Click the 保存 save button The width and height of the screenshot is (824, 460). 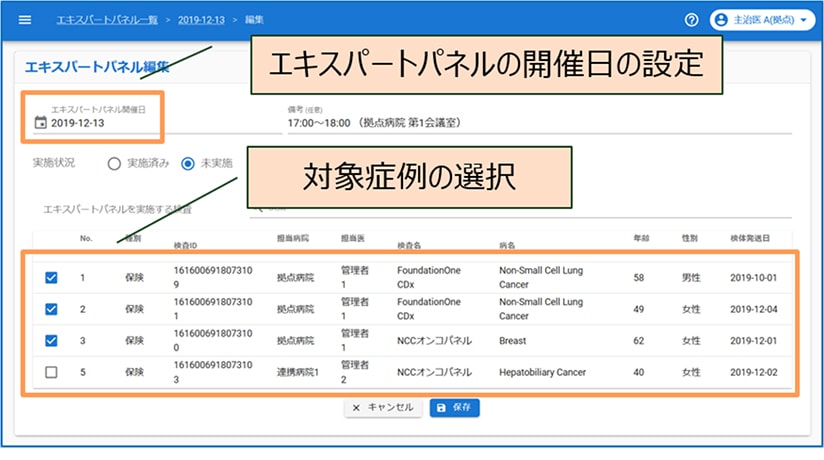coord(455,408)
